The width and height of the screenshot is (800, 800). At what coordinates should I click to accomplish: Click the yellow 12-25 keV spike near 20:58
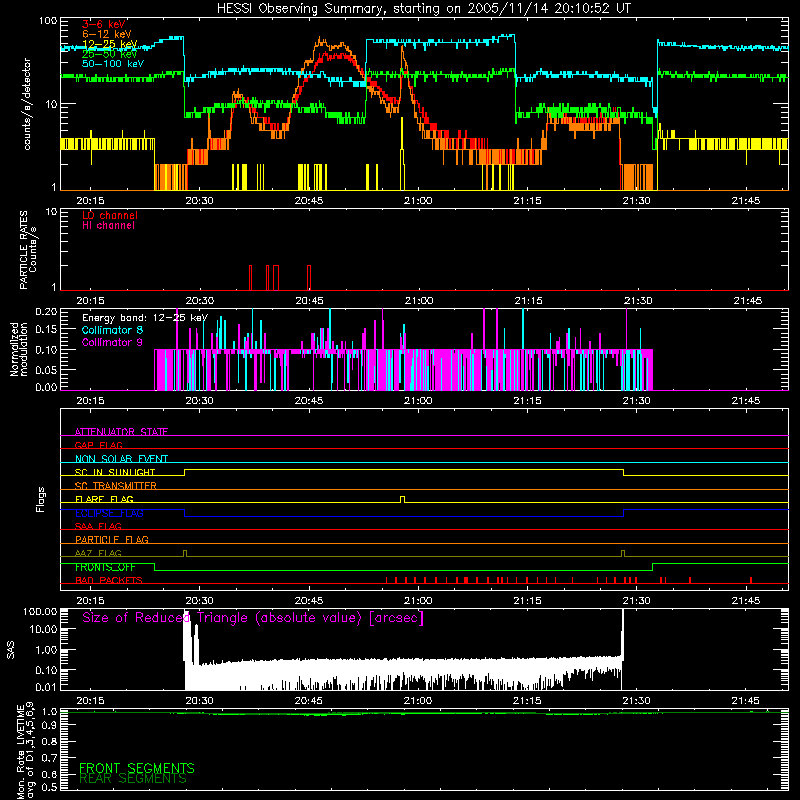[403, 153]
